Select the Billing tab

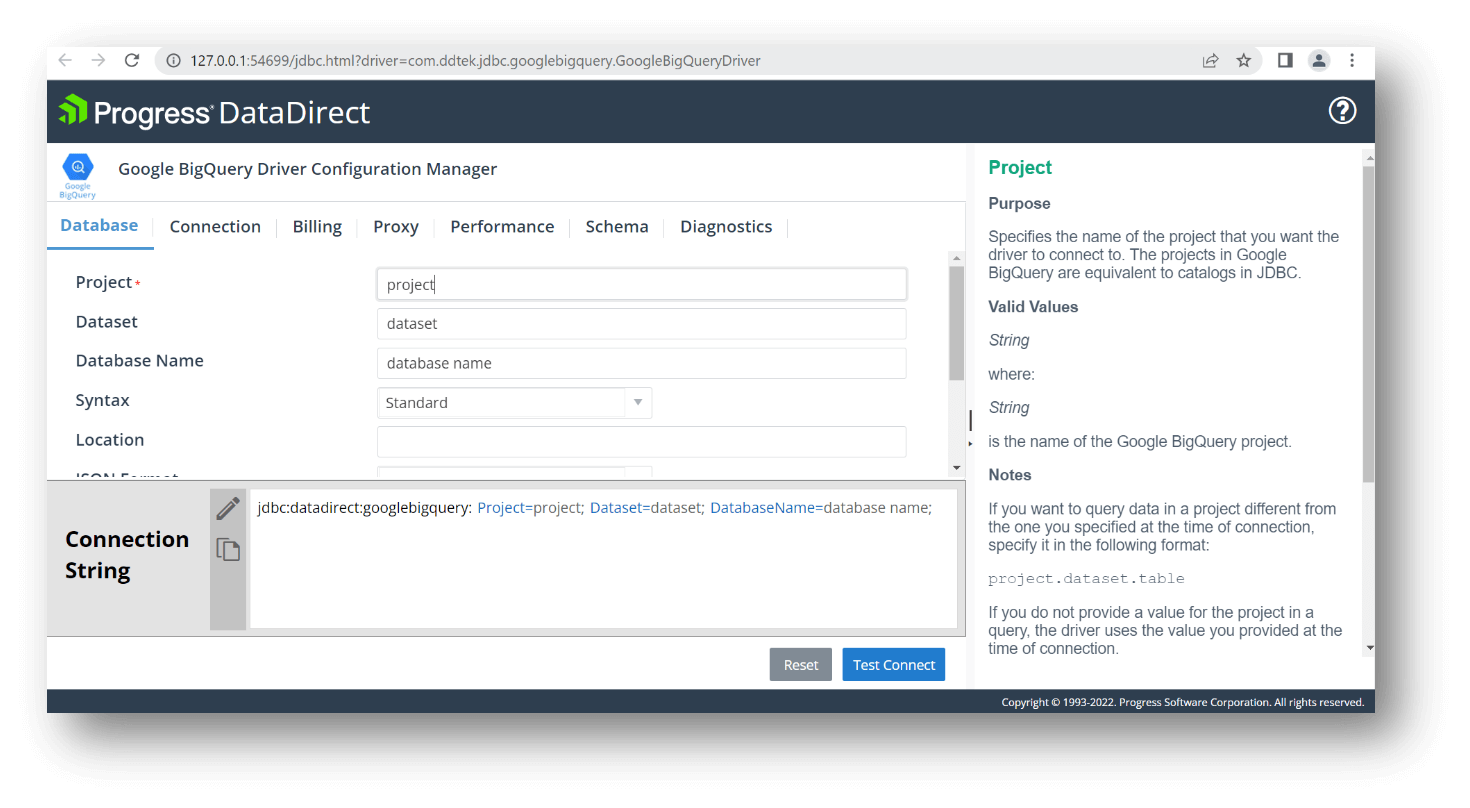(x=317, y=227)
